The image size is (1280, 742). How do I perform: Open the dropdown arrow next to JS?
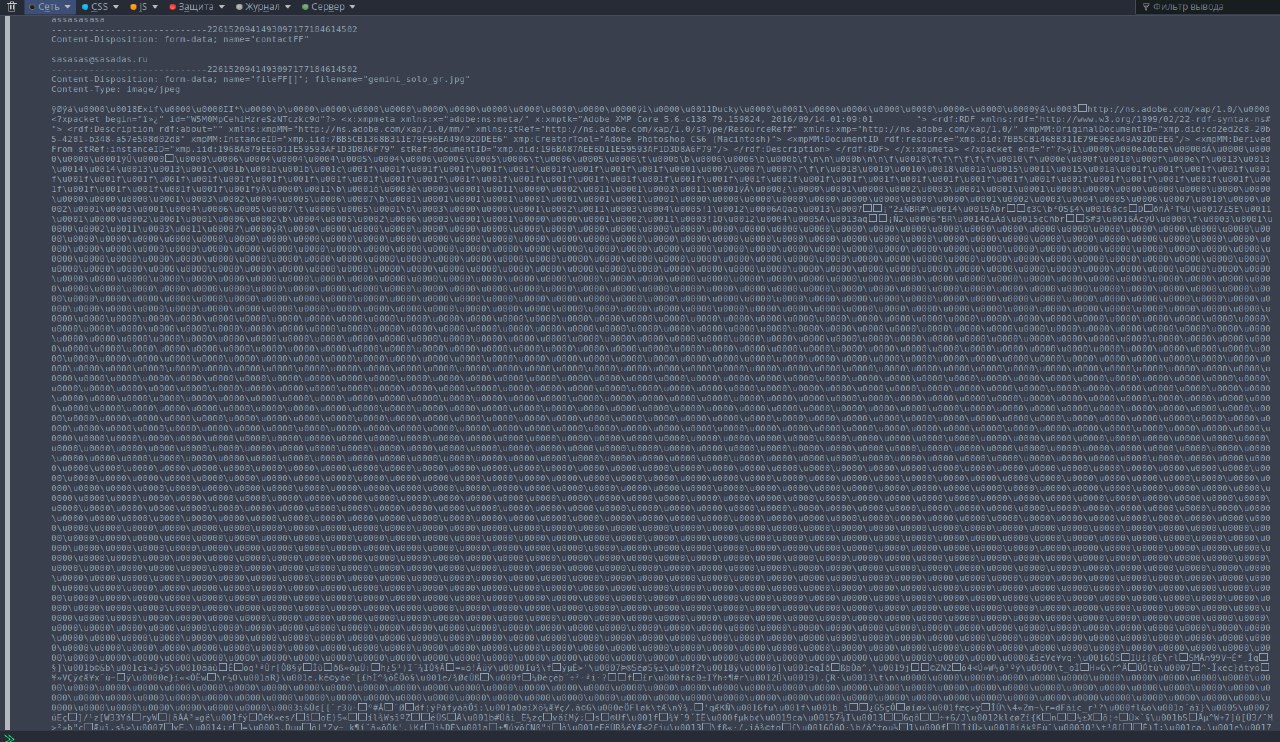coord(155,7)
